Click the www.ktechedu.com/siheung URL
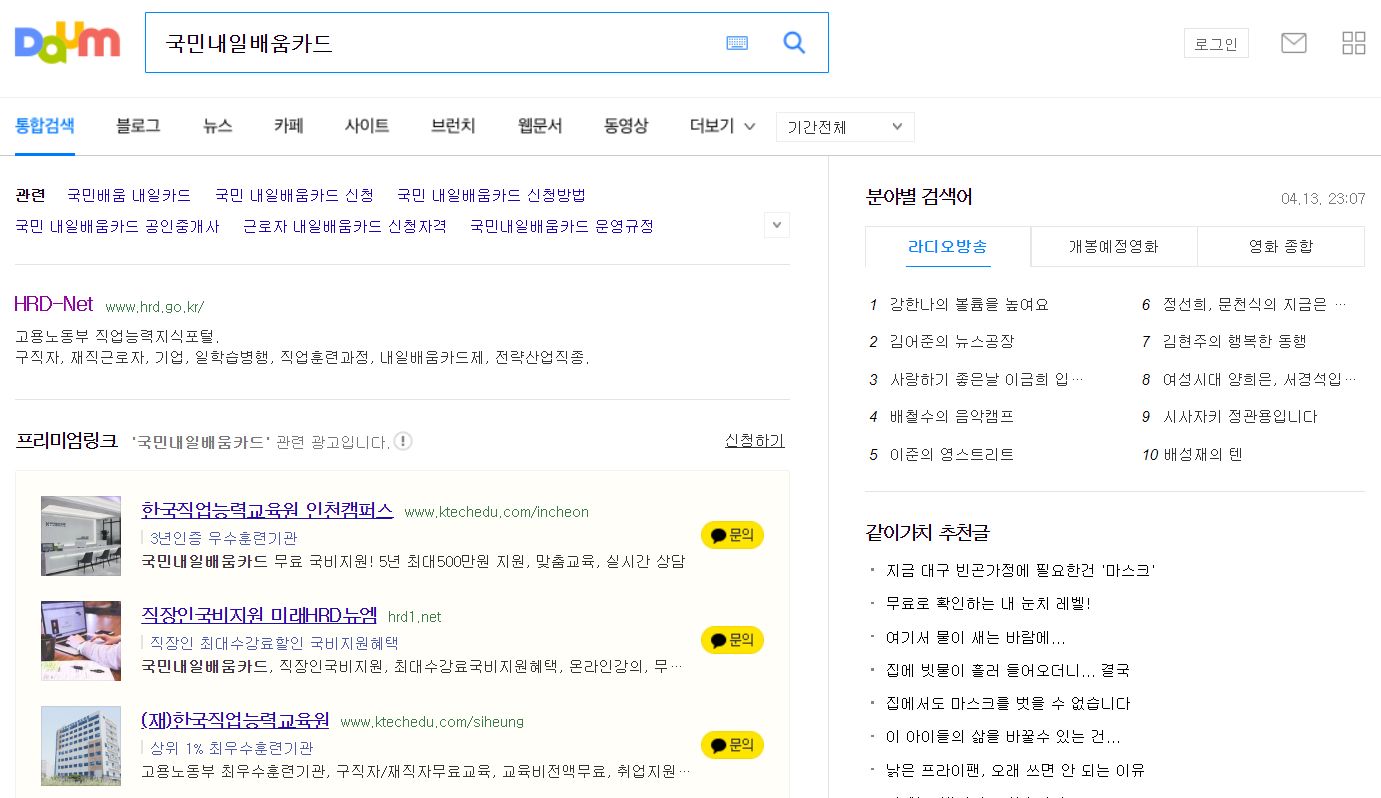This screenshot has height=798, width=1381. point(432,722)
